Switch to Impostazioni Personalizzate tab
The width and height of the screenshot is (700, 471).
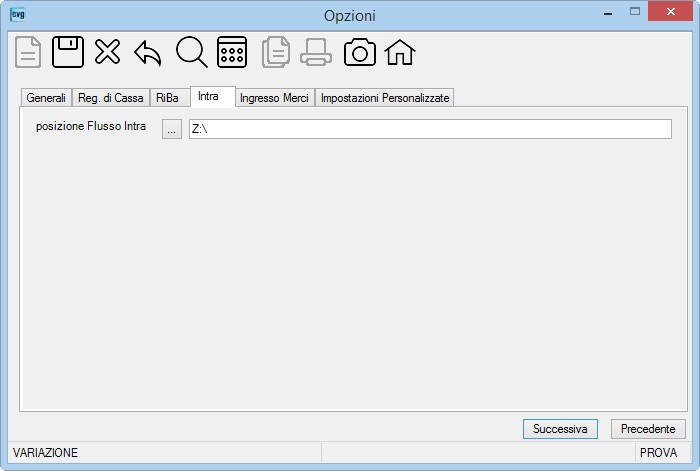385,98
